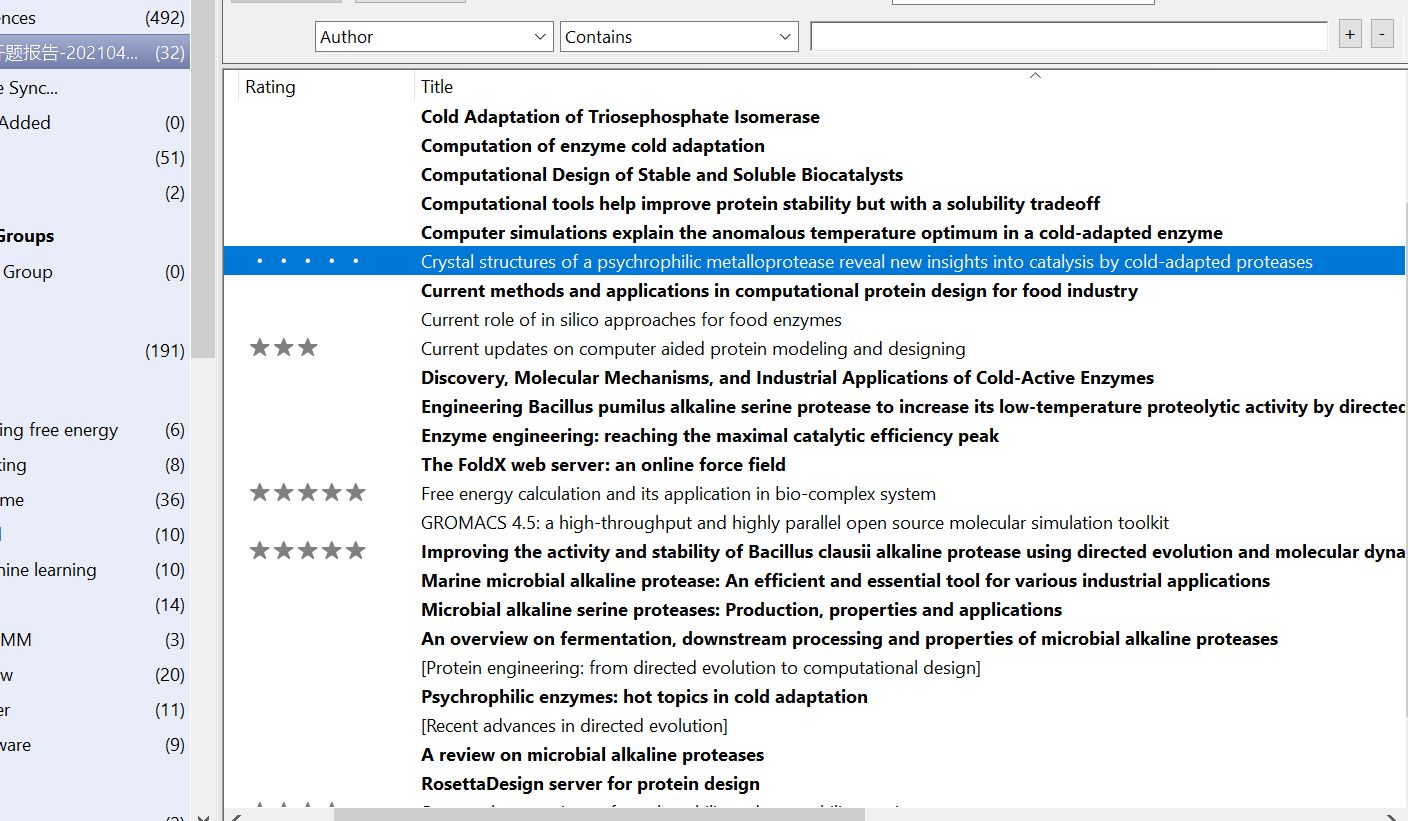Click the left arrow of the horizontal scrollbar

(x=235, y=816)
